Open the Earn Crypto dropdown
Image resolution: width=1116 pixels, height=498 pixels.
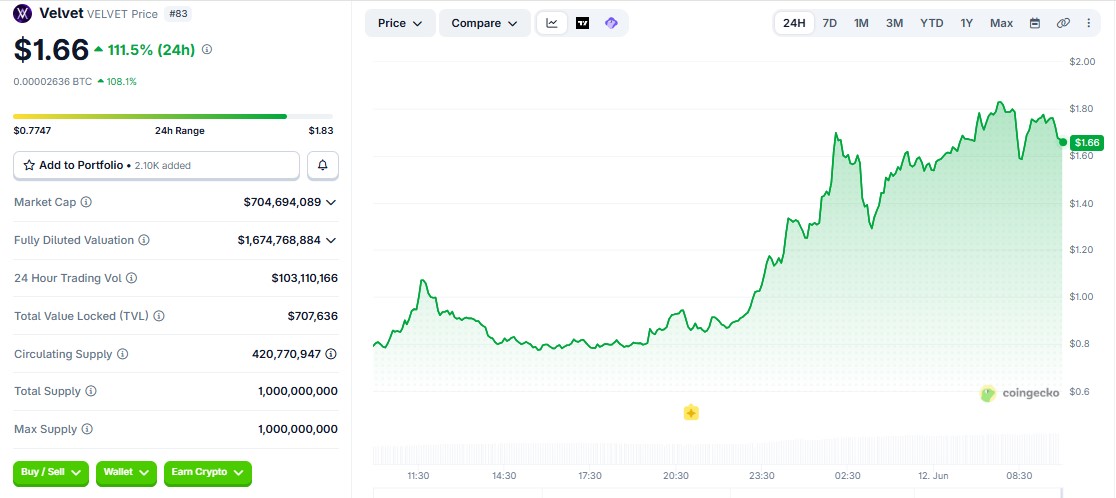pos(207,472)
